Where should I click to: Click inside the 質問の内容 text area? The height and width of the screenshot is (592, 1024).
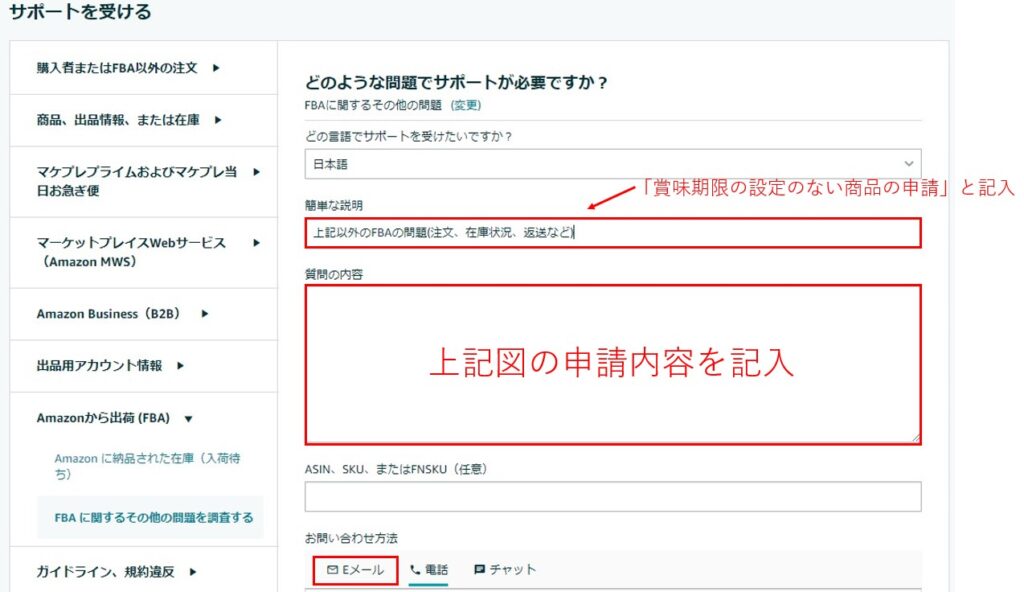point(612,364)
